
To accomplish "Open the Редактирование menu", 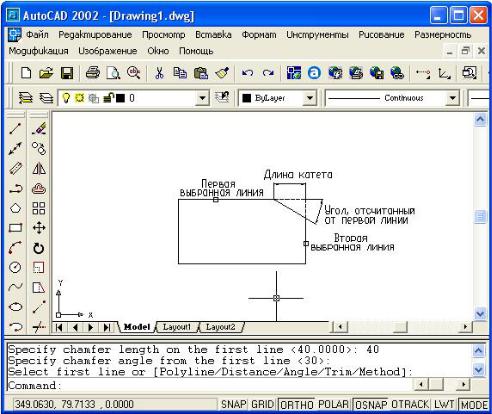I will click(95, 35).
